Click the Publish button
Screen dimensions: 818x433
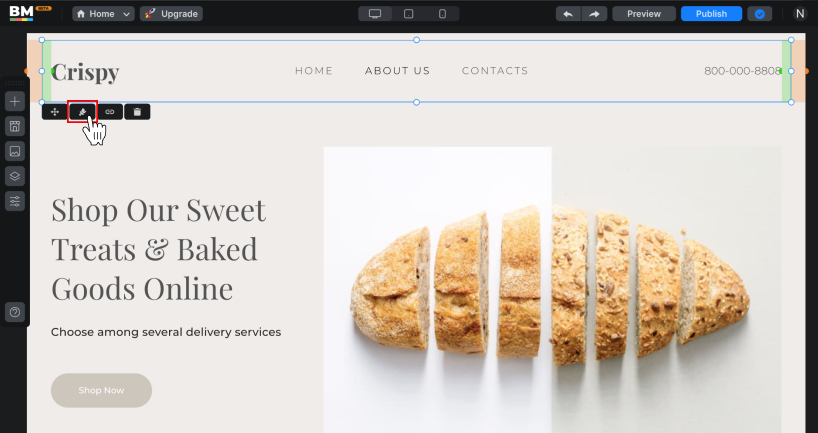click(711, 14)
